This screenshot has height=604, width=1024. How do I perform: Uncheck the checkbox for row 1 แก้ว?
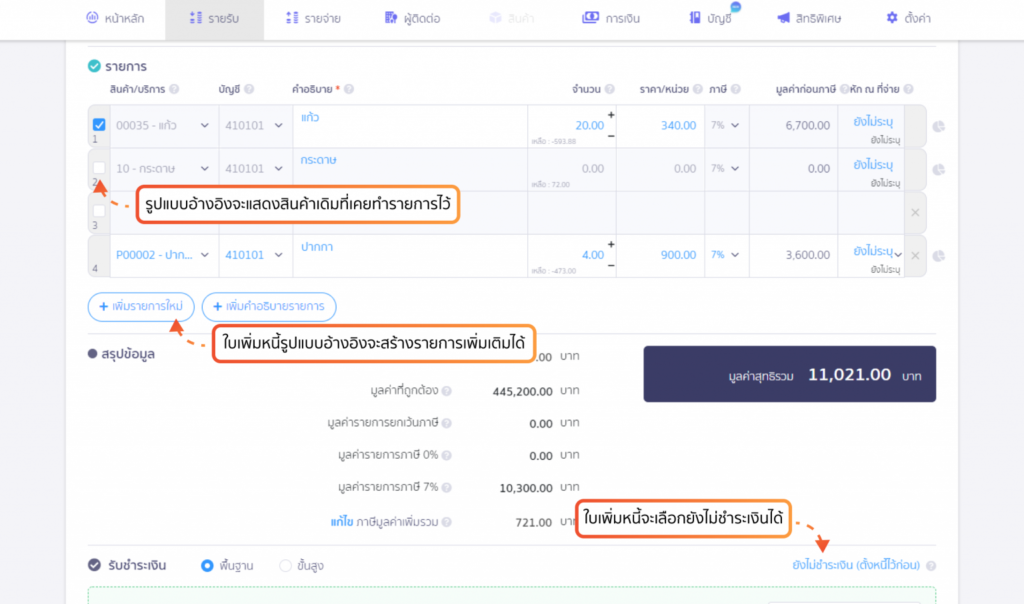click(x=99, y=124)
